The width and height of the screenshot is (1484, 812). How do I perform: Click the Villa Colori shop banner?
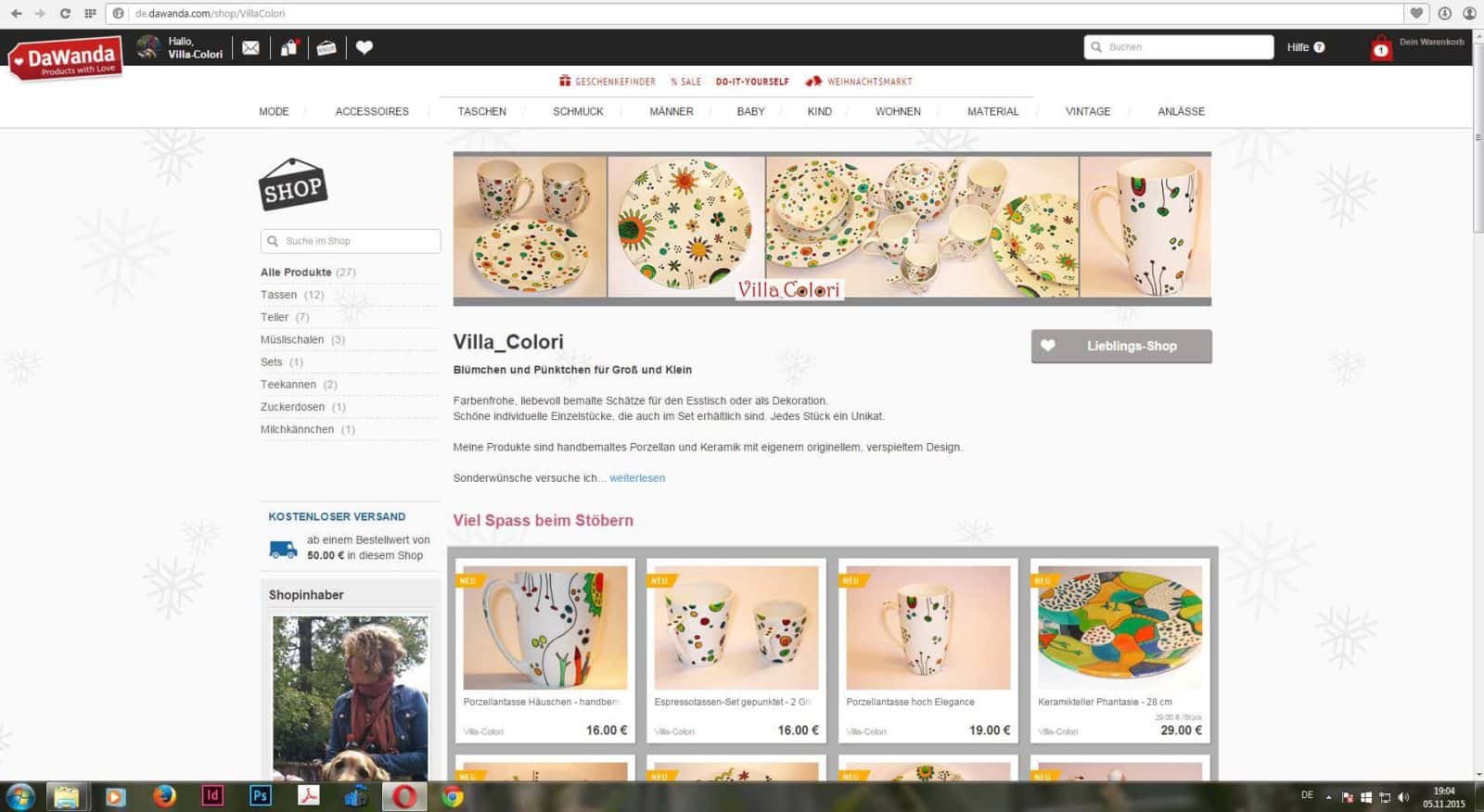tap(832, 228)
